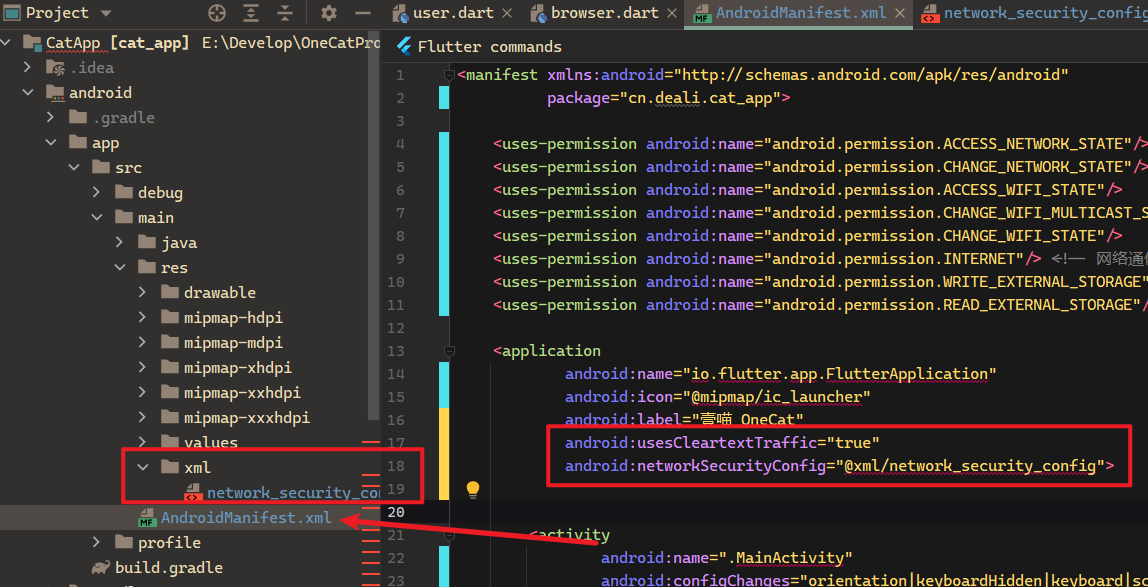The height and width of the screenshot is (587, 1148).
Task: Click the FlutterApplication name attribute line
Action: click(780, 374)
